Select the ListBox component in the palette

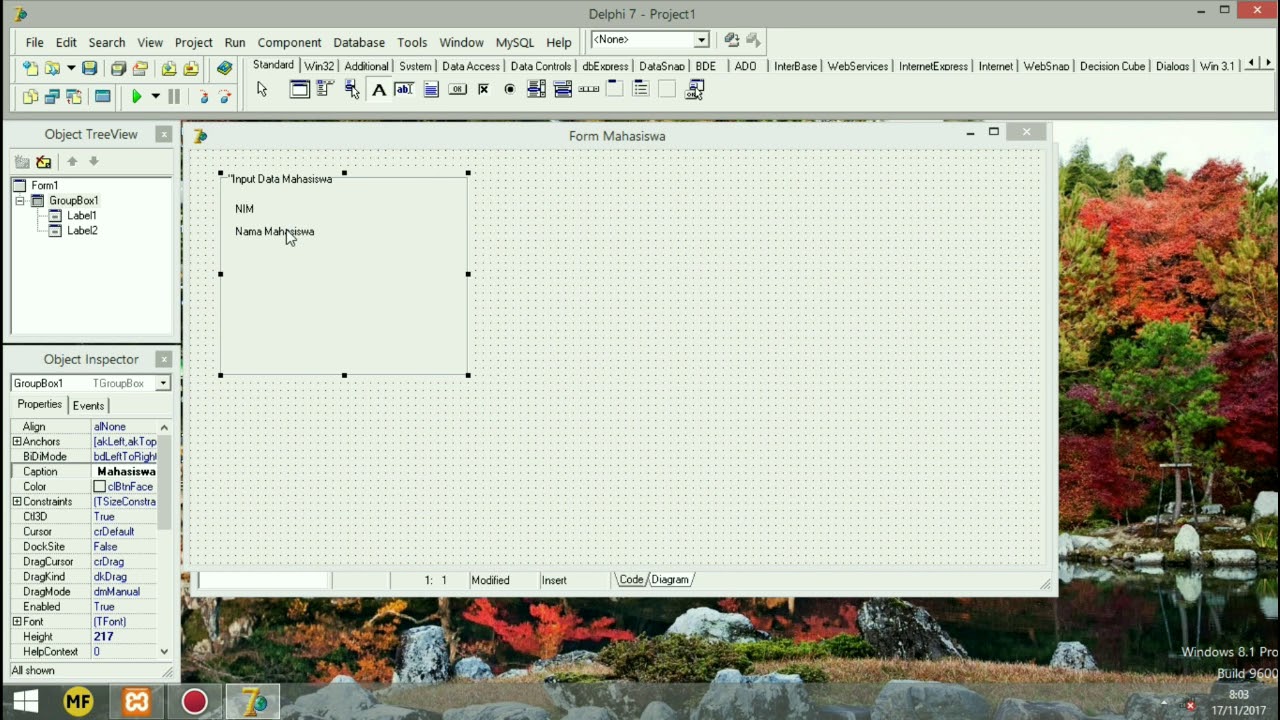pos(536,90)
